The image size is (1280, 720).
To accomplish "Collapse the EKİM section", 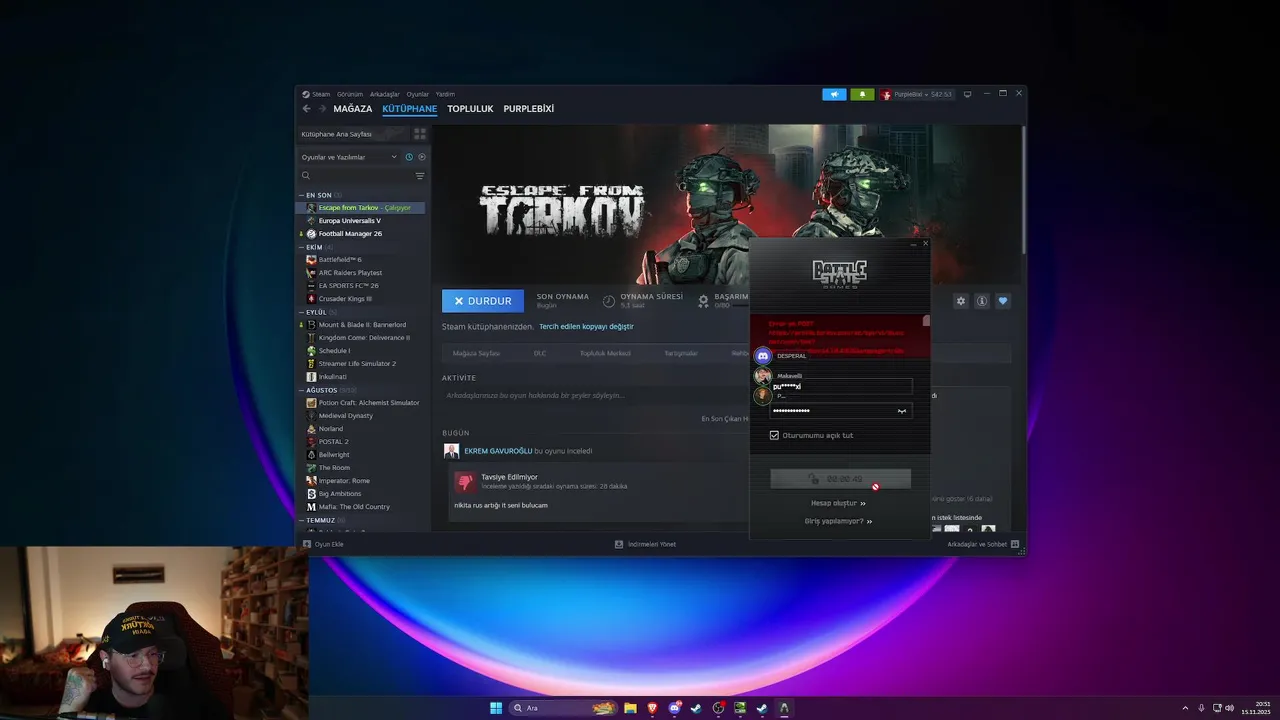I will (x=300, y=247).
